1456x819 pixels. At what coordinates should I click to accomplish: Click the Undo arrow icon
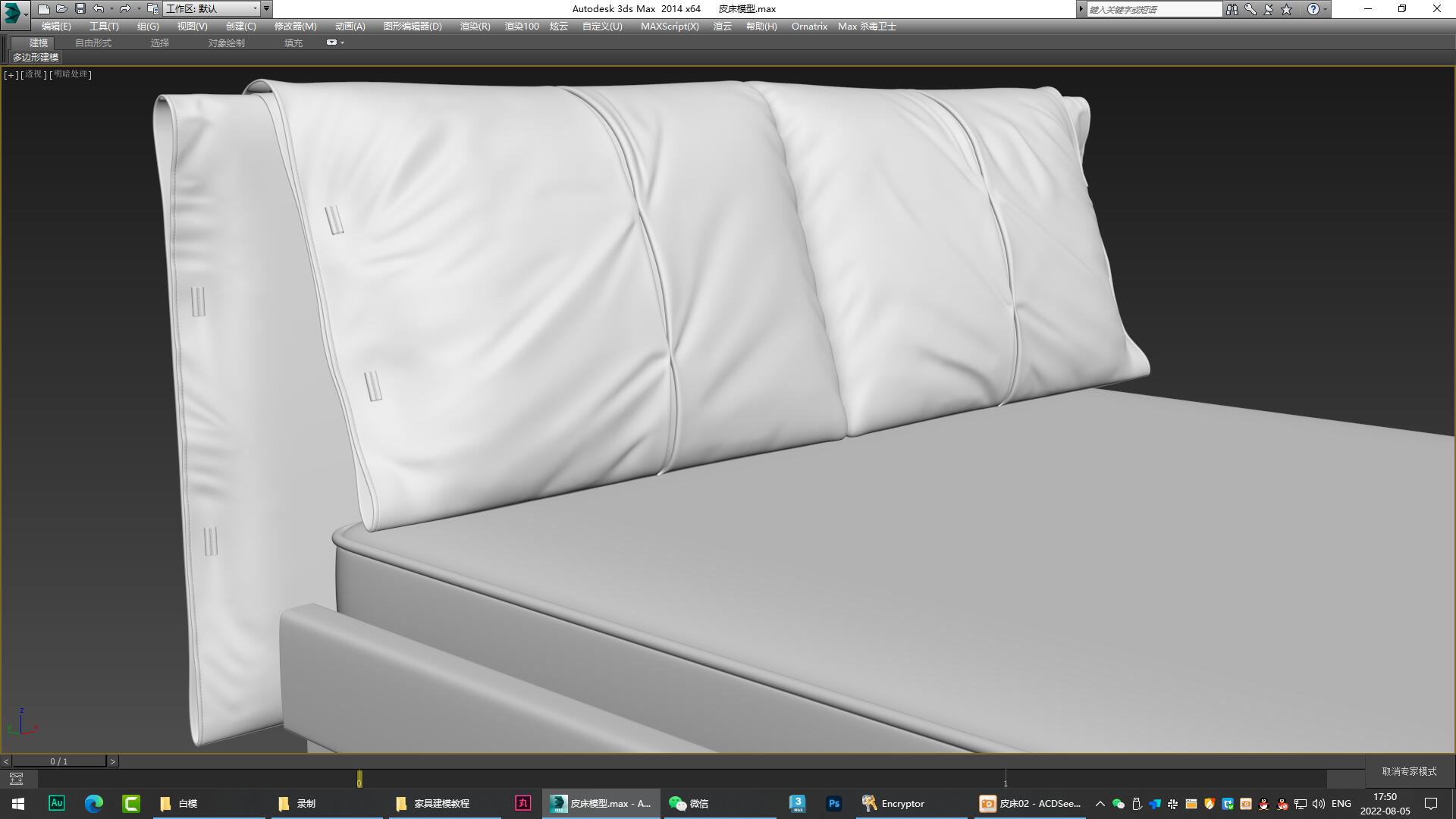[x=98, y=8]
